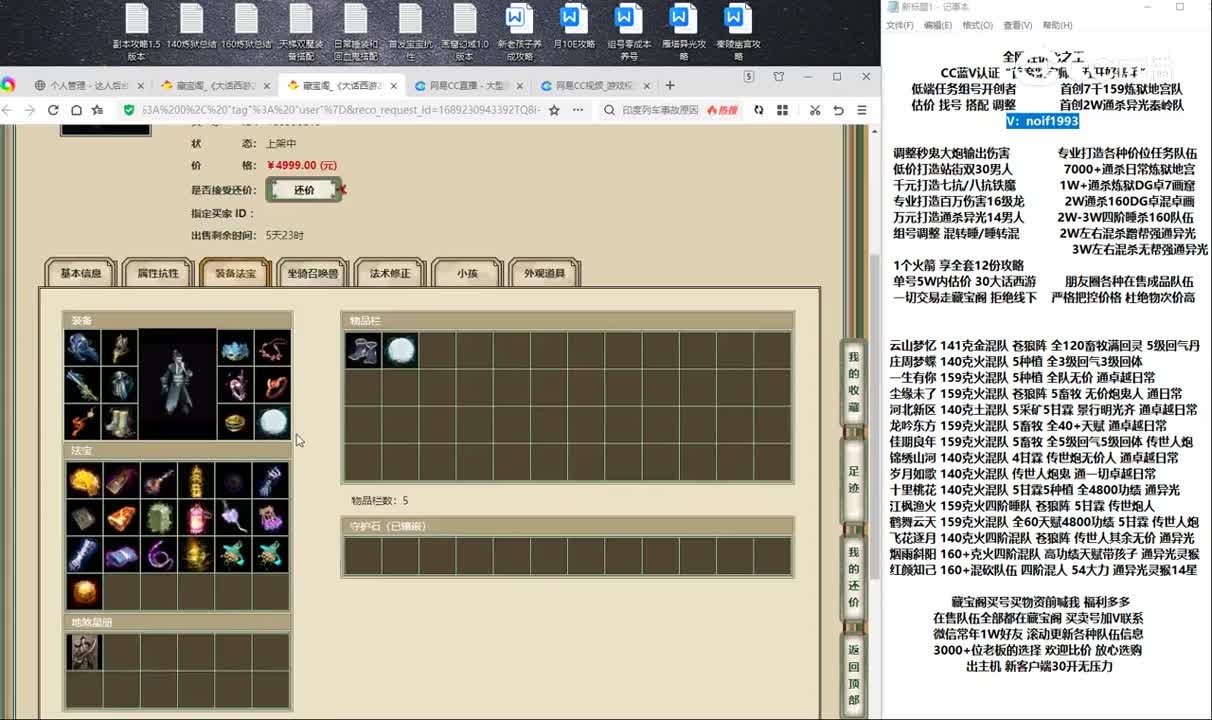Open 足迹 side button
1212x720 pixels.
pyautogui.click(x=854, y=481)
